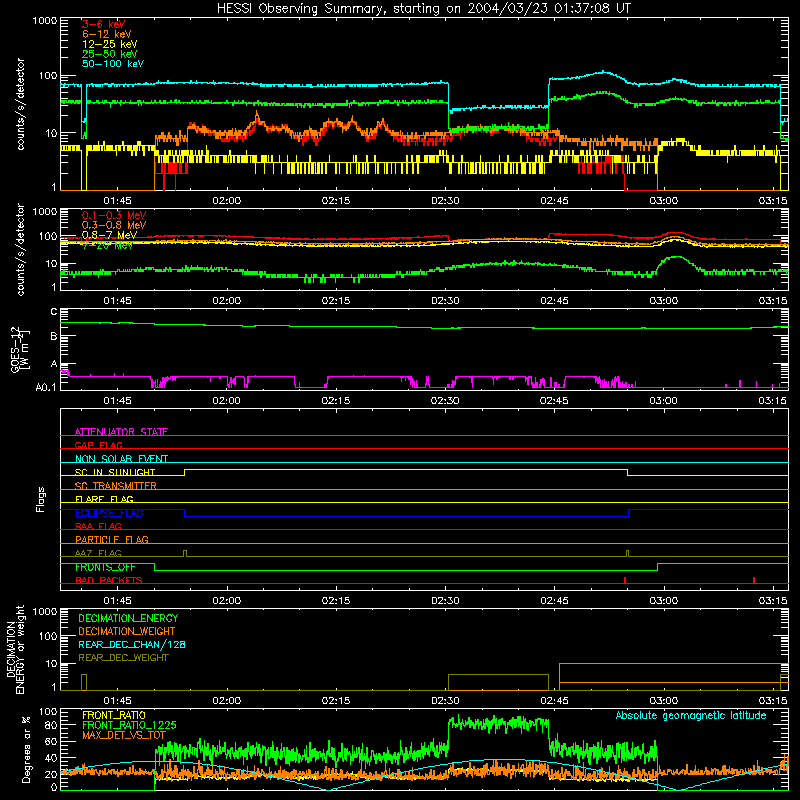
Task: Click the Degrees or % axis title
Action: [26, 749]
